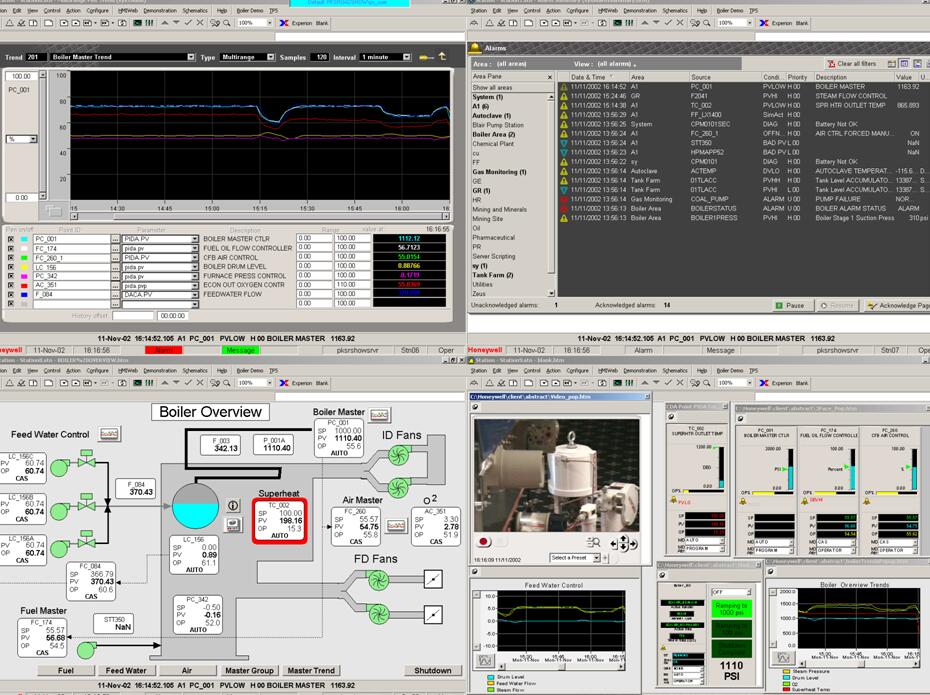
Task: Click the cancel X icon in trend window toolbar
Action: click(200, 23)
